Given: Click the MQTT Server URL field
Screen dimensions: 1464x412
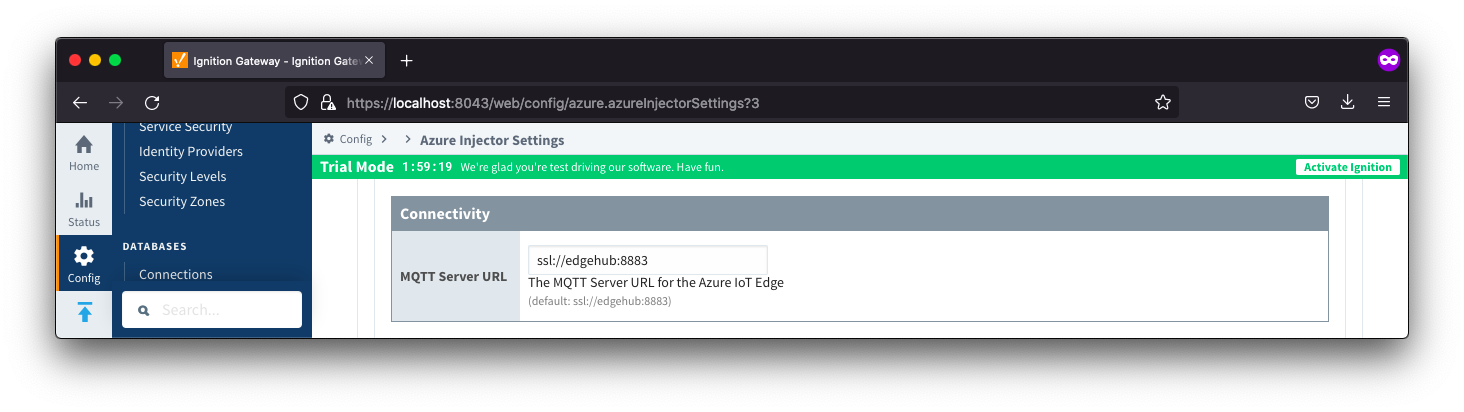Looking at the screenshot, I should (647, 260).
